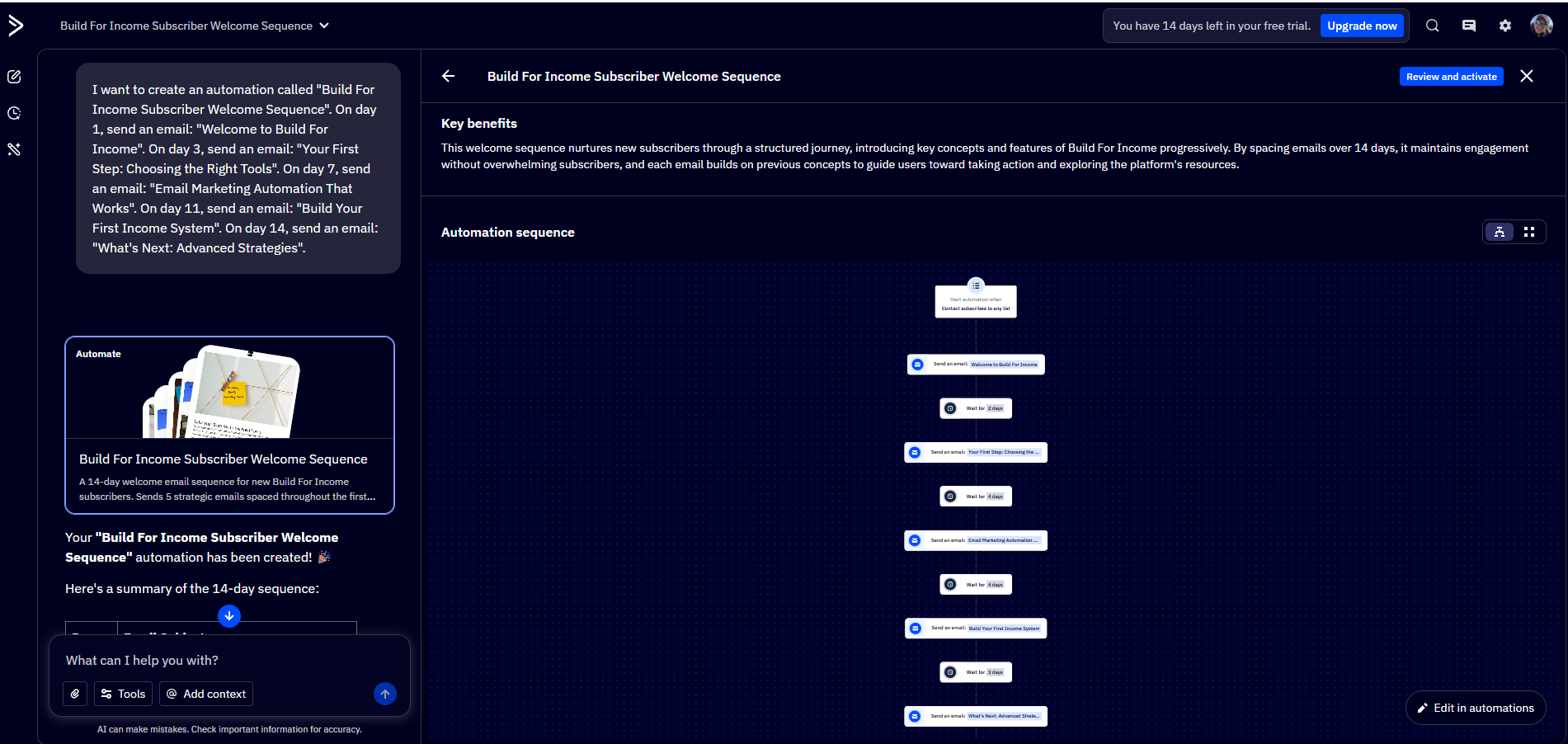Click the email icon on Welcome to Build For Income
This screenshot has height=744, width=1568.
(x=917, y=365)
